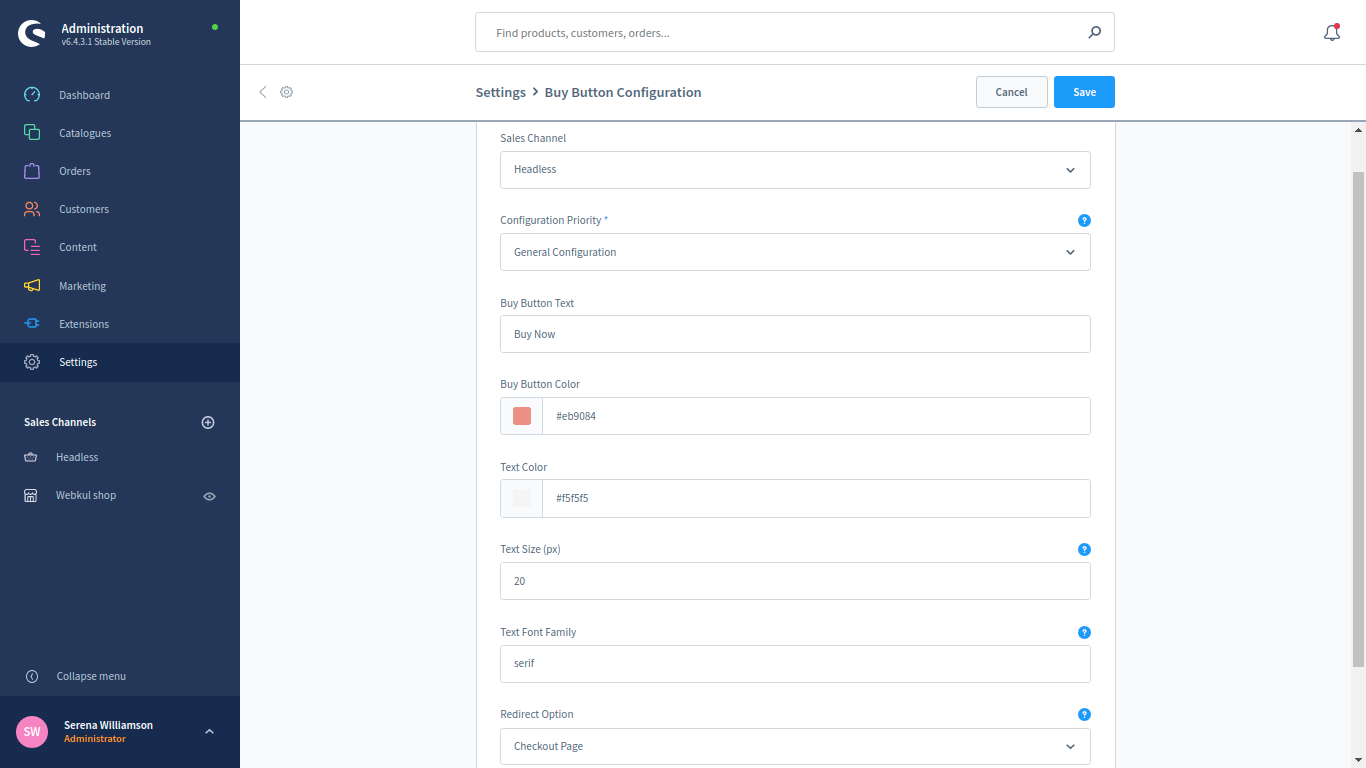Click the #eb9084 color hex field

[816, 416]
